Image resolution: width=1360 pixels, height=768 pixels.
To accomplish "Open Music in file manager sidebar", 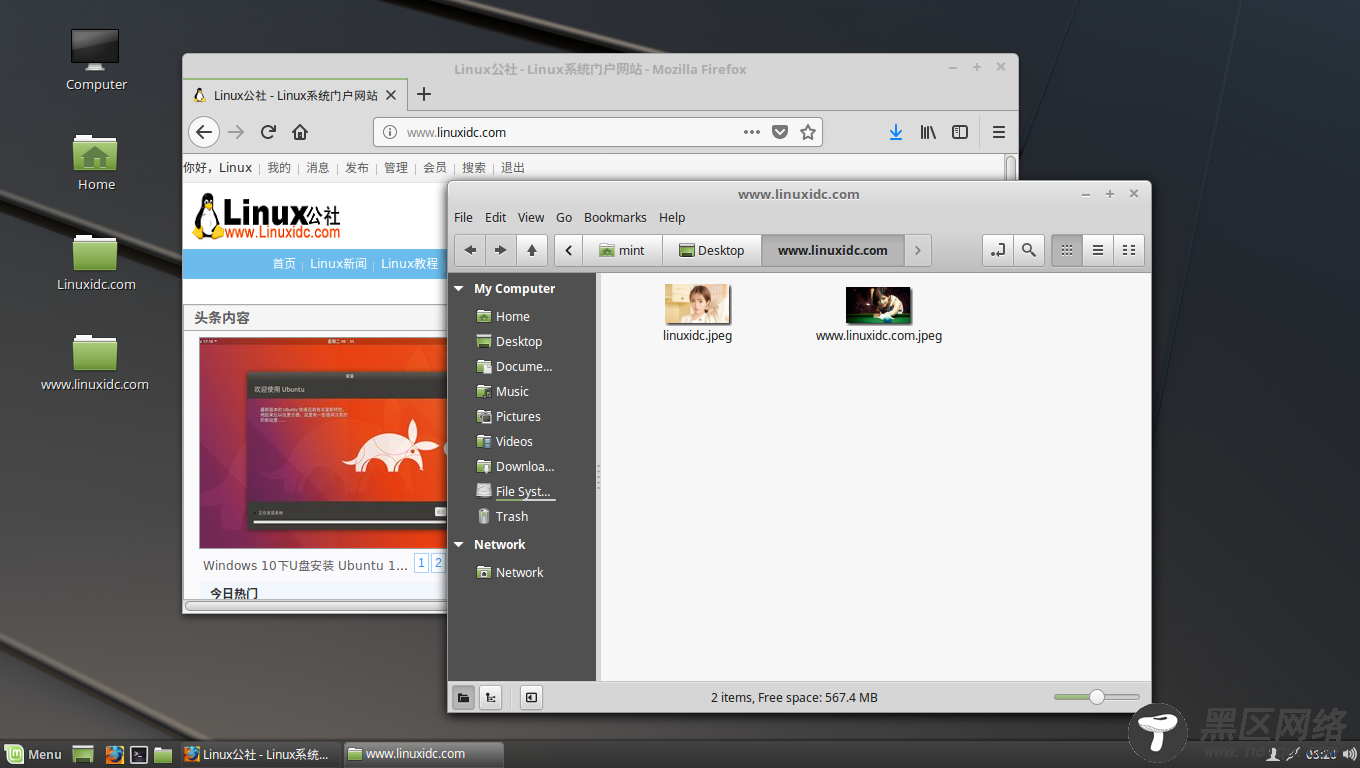I will [503, 391].
